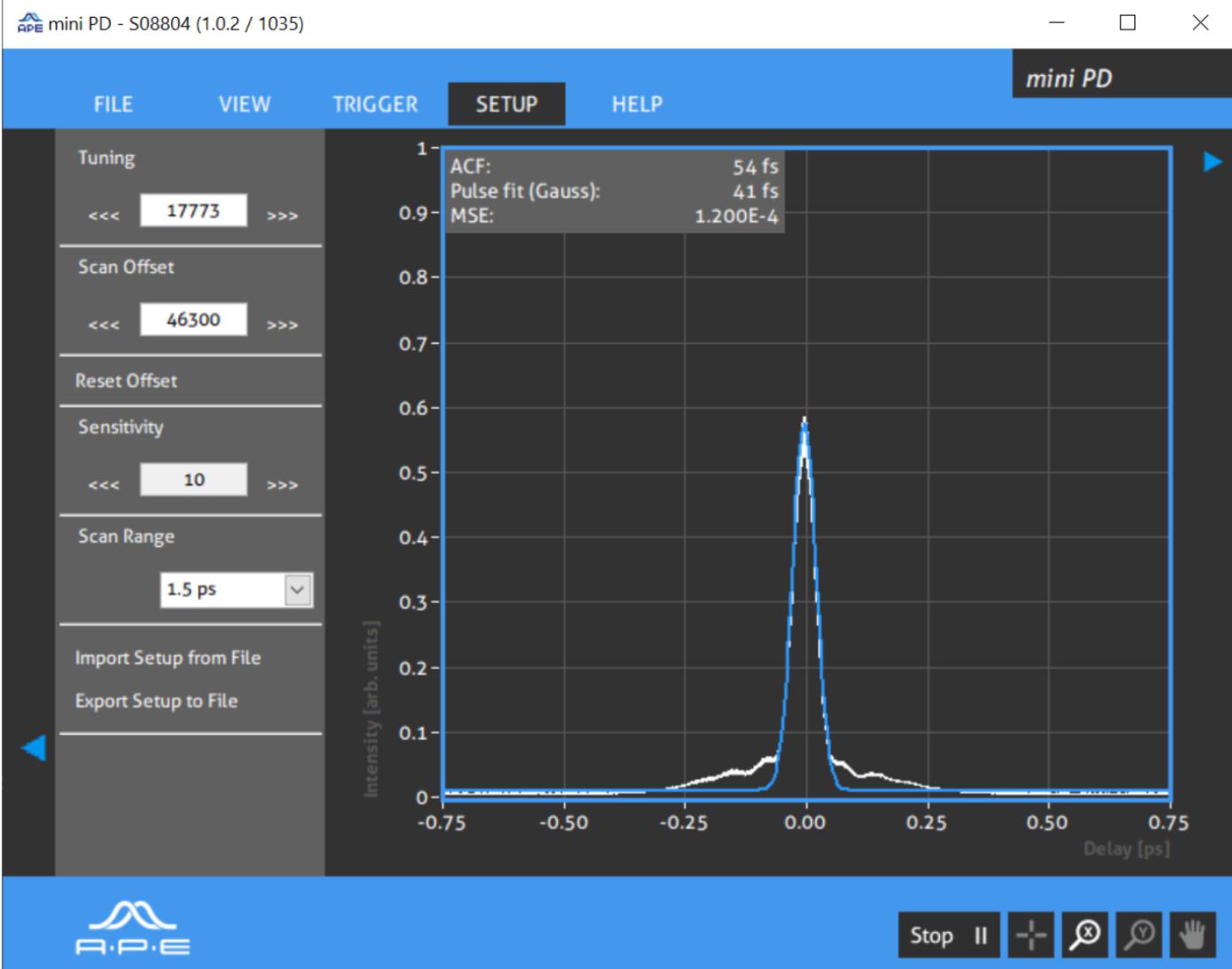Decrease Scan Offset with left arrows
The width and height of the screenshot is (1232, 969).
[x=104, y=324]
